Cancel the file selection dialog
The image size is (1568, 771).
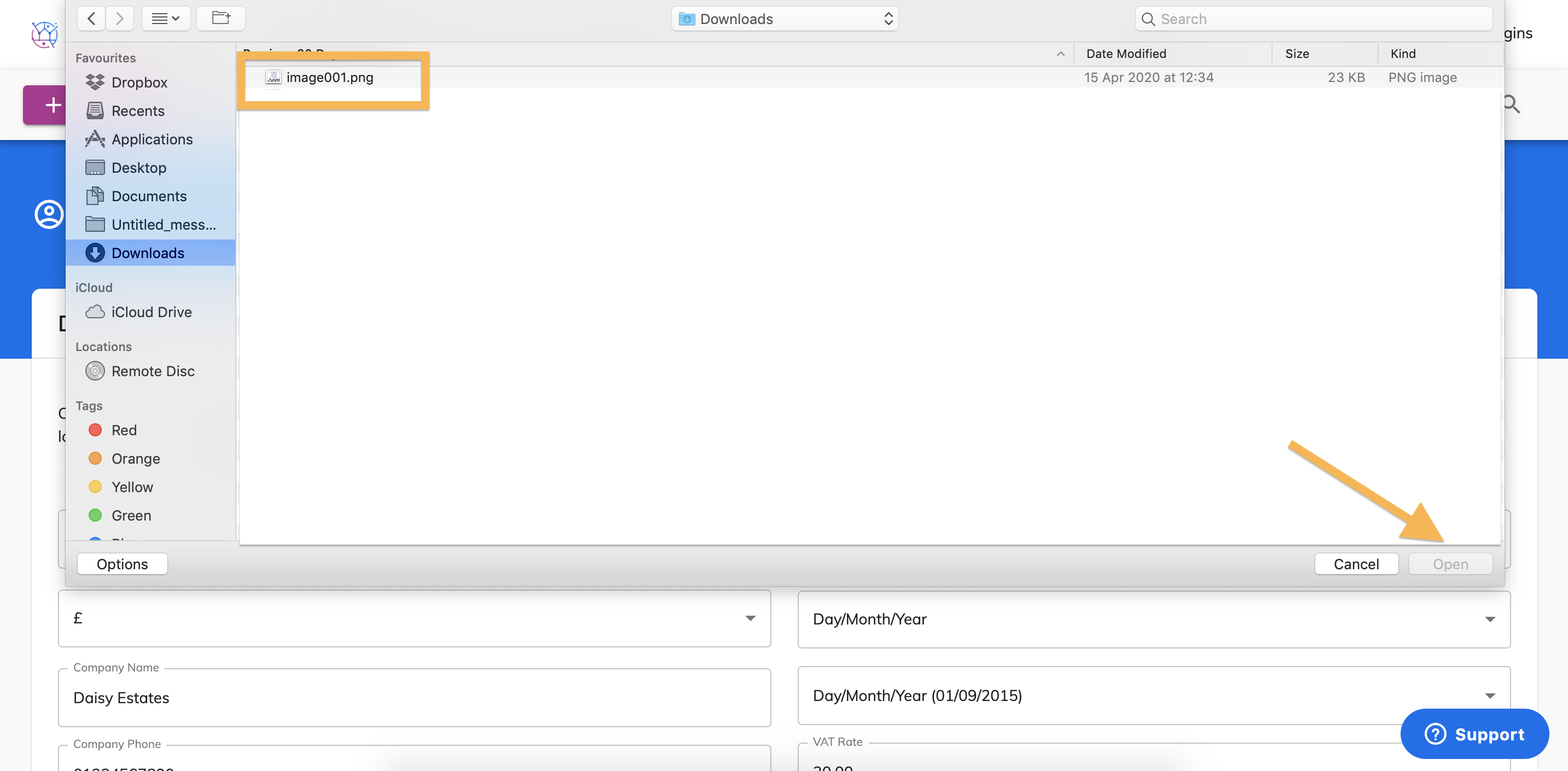[x=1356, y=564]
